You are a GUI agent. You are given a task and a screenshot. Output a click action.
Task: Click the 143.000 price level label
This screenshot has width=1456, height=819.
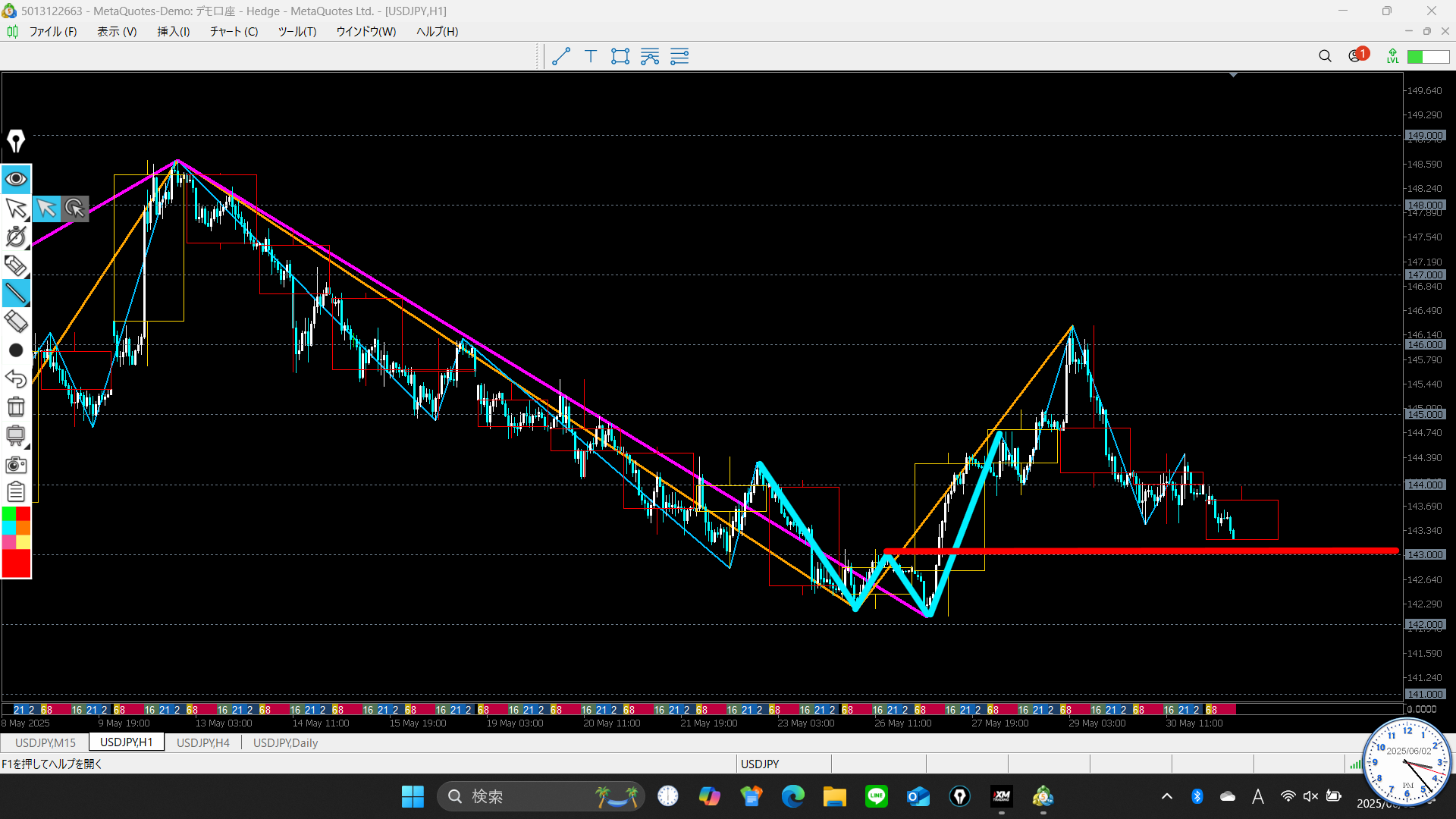[x=1425, y=554]
